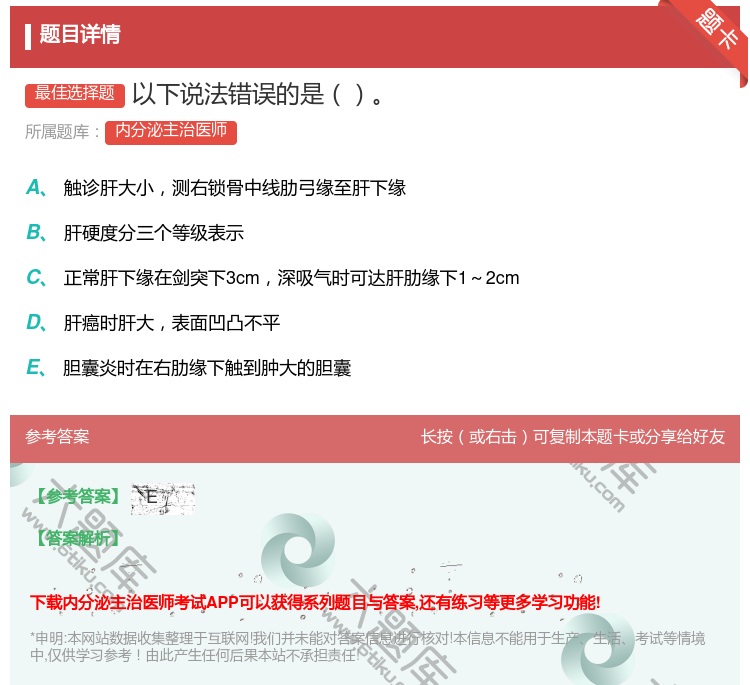Click the 题目详情 header title

coord(80,35)
